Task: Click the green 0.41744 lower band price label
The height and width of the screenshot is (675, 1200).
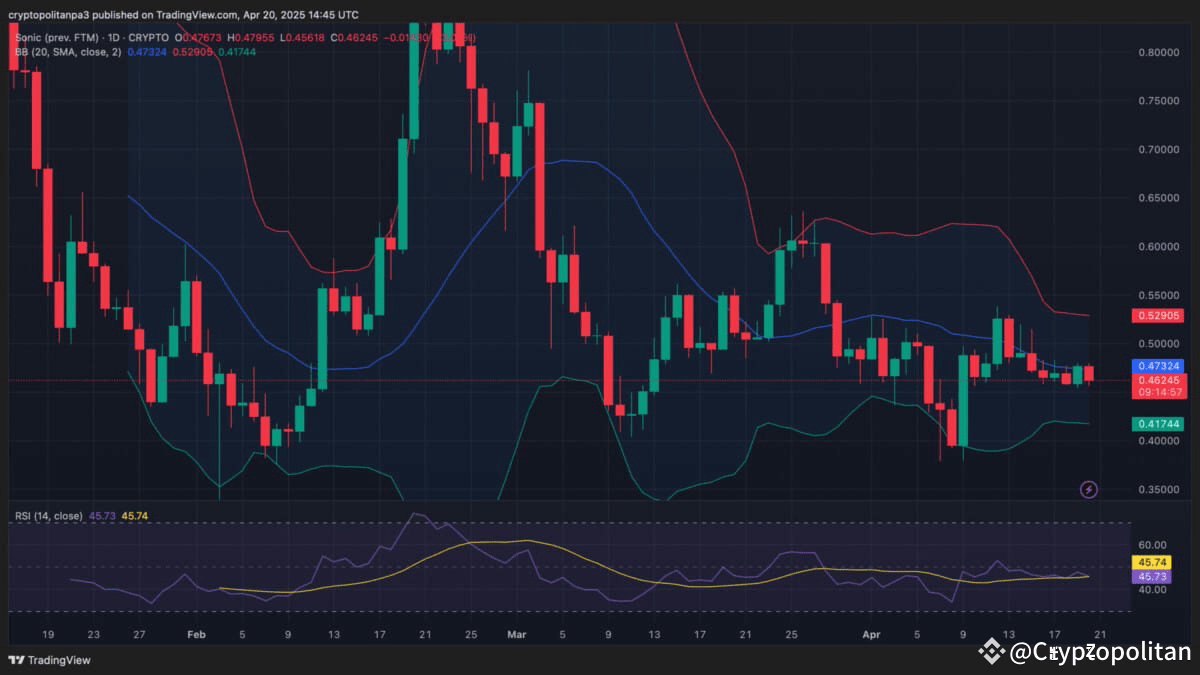Action: point(1158,423)
